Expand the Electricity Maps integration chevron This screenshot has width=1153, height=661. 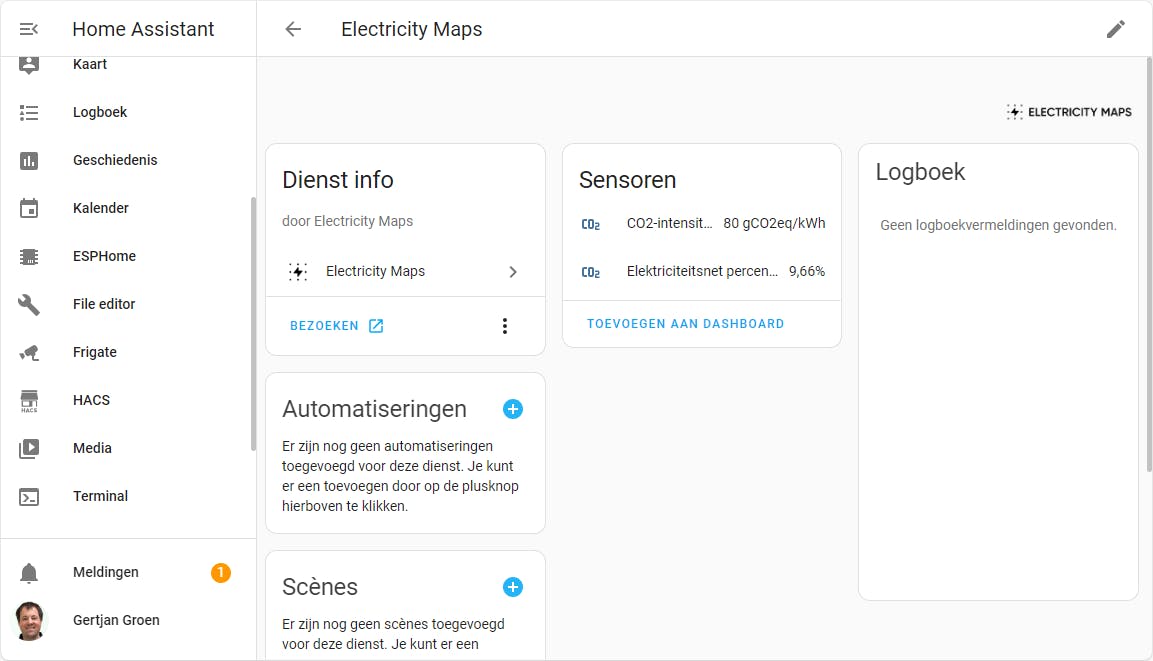pos(513,272)
